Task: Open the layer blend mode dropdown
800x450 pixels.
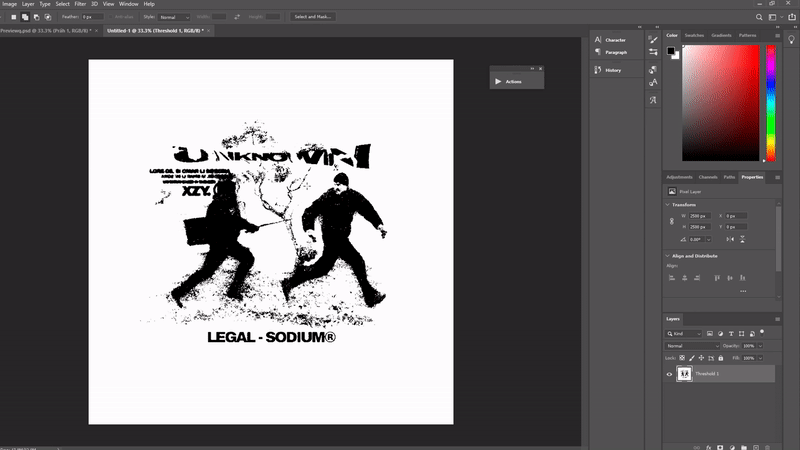Action: (692, 346)
